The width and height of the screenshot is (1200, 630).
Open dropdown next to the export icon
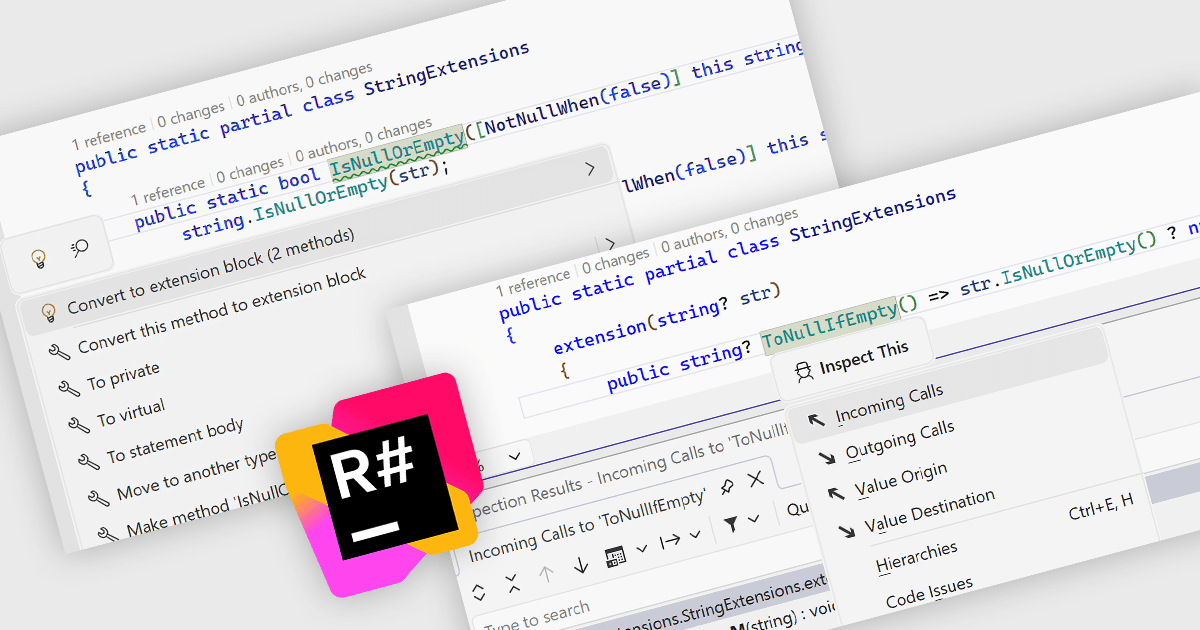(x=695, y=535)
